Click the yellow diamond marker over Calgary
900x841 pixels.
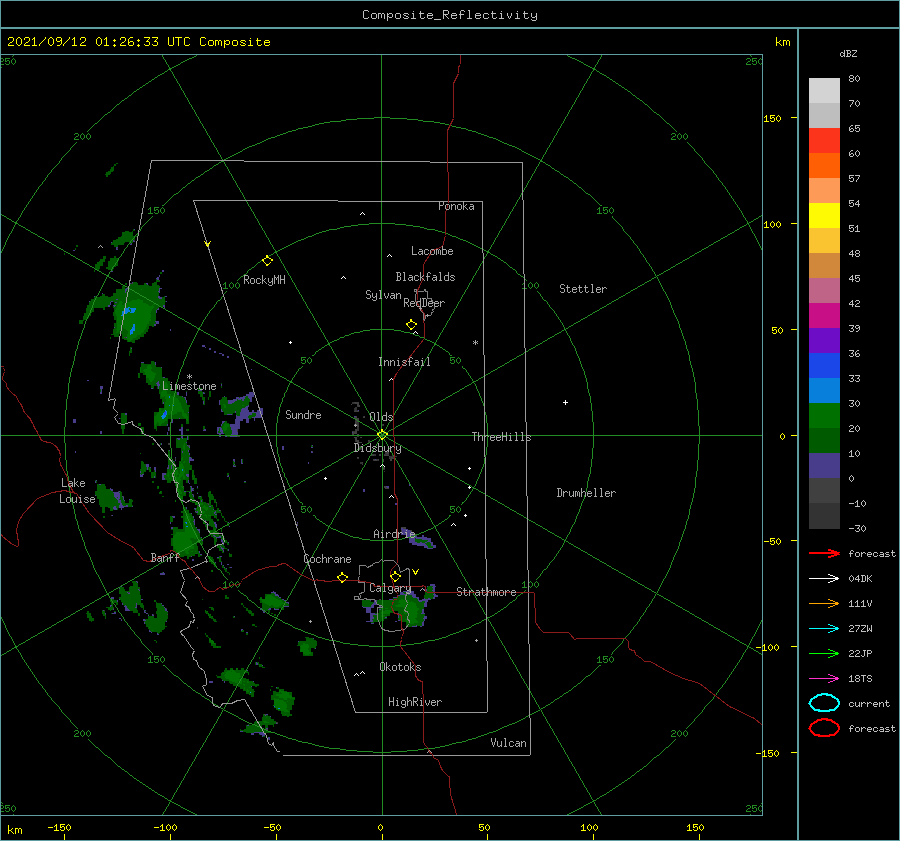click(x=395, y=576)
